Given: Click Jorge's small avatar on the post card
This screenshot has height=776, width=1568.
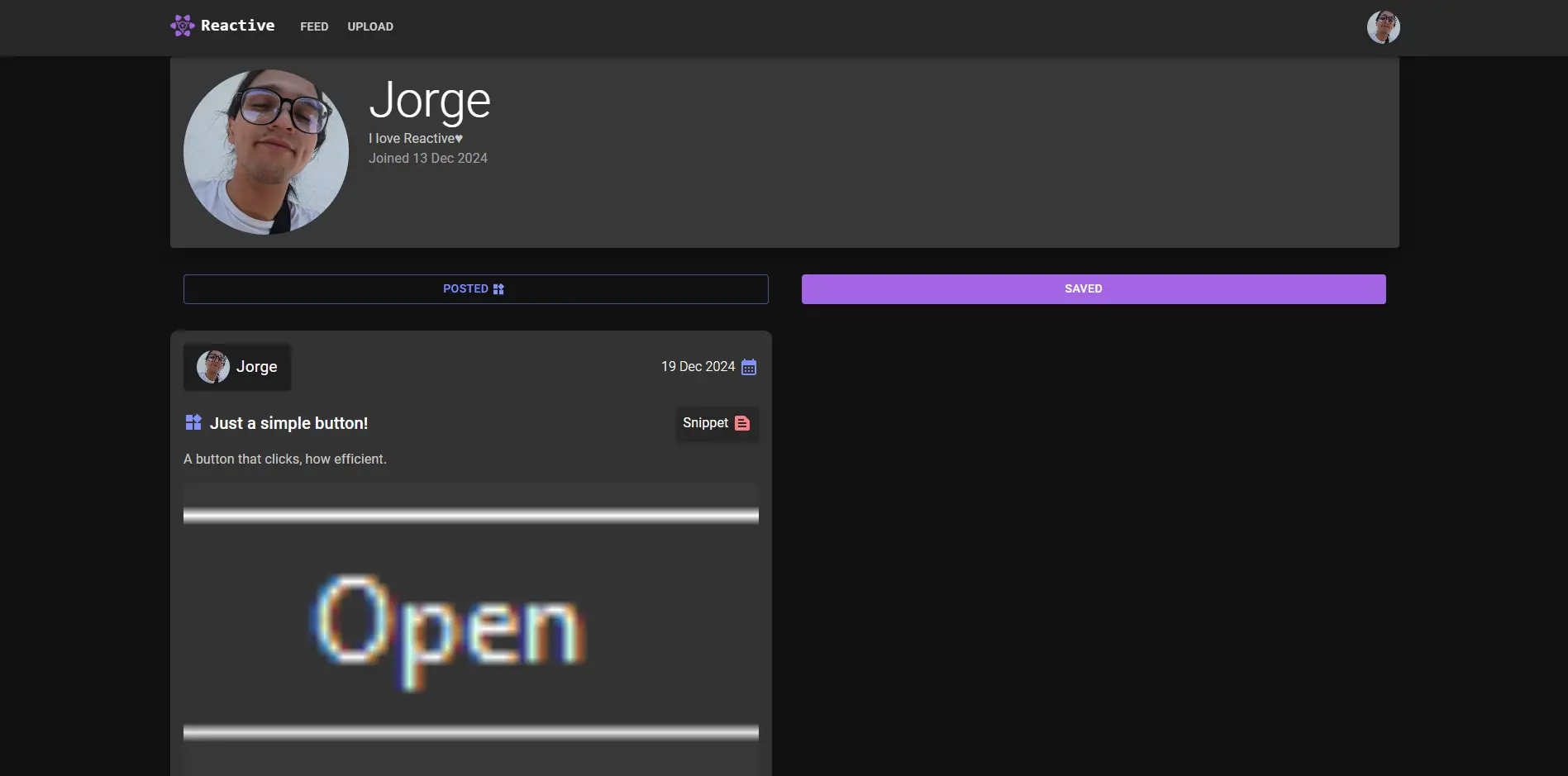Looking at the screenshot, I should click(x=213, y=367).
